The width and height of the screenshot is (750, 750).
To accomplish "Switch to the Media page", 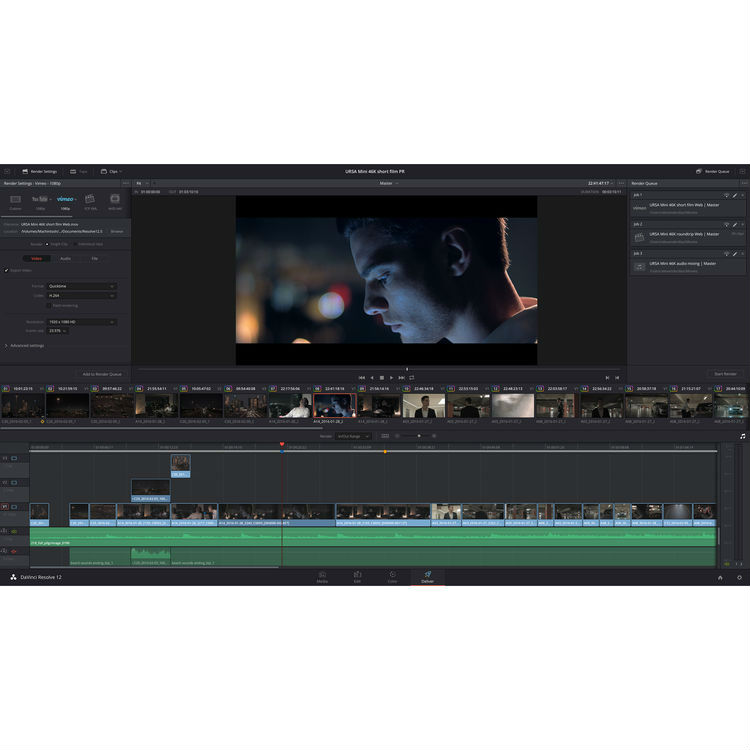I will coord(322,577).
